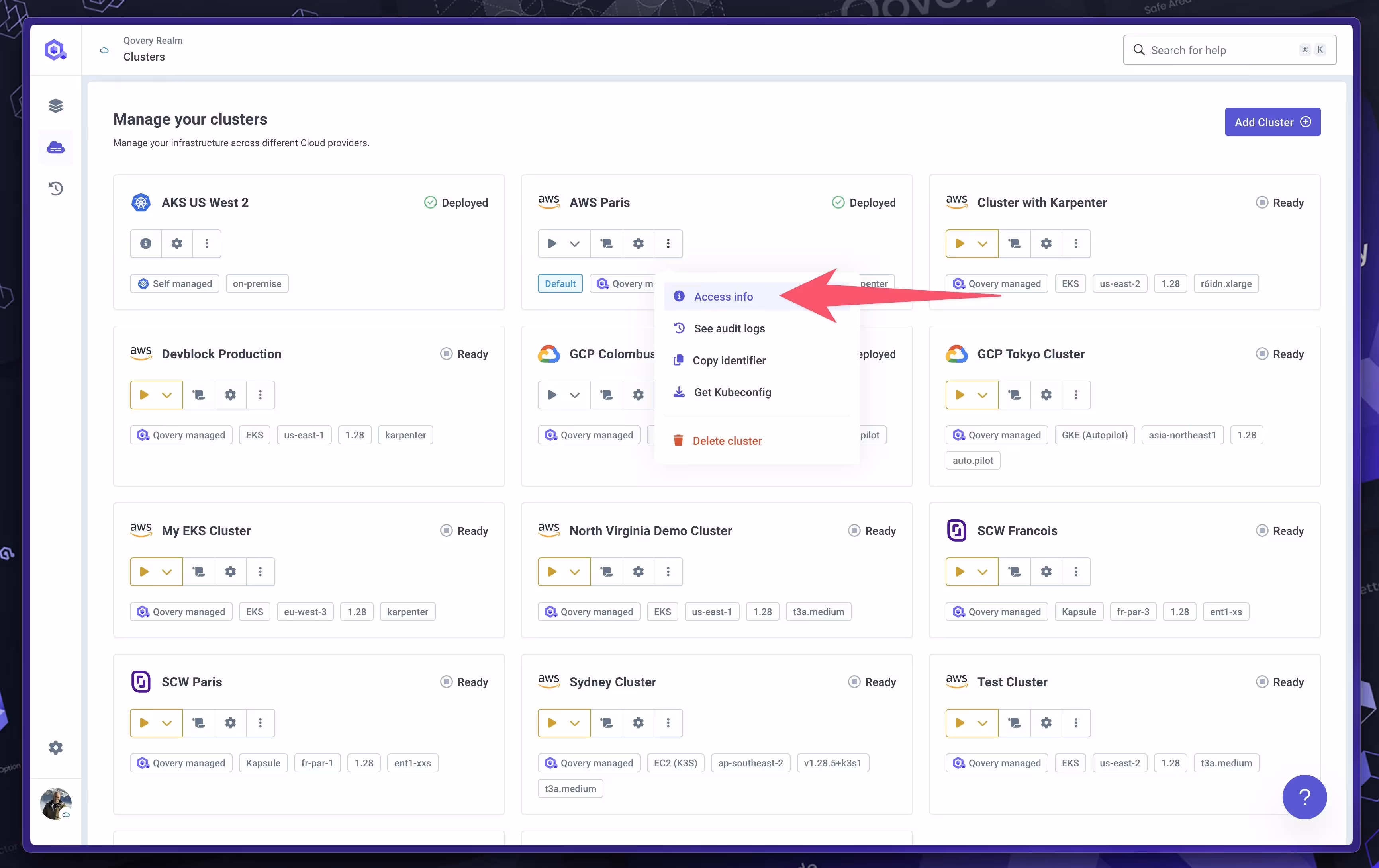Click Qovery logo in top left
Viewport: 1379px width, 868px height.
55,50
